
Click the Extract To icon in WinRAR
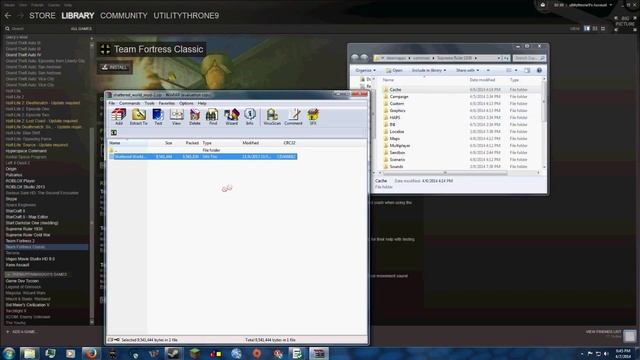(x=139, y=117)
